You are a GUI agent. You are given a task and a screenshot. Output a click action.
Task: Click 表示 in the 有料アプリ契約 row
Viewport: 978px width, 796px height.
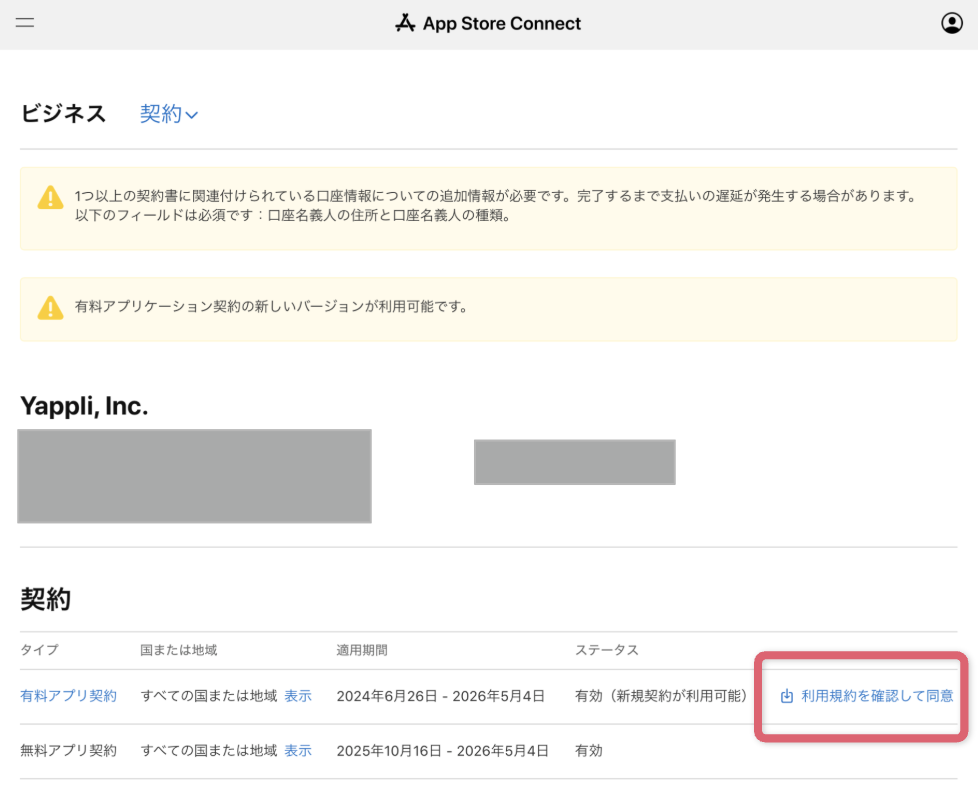pos(298,696)
